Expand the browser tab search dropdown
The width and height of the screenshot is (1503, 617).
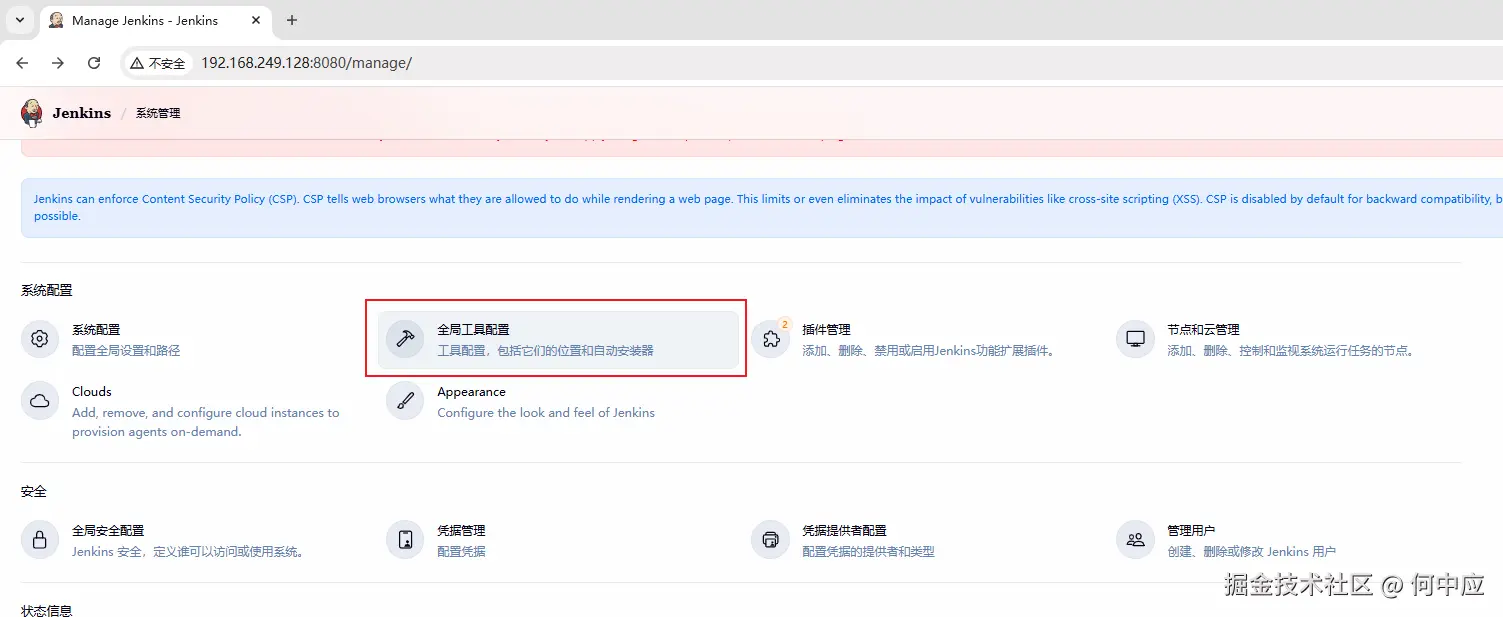[19, 20]
